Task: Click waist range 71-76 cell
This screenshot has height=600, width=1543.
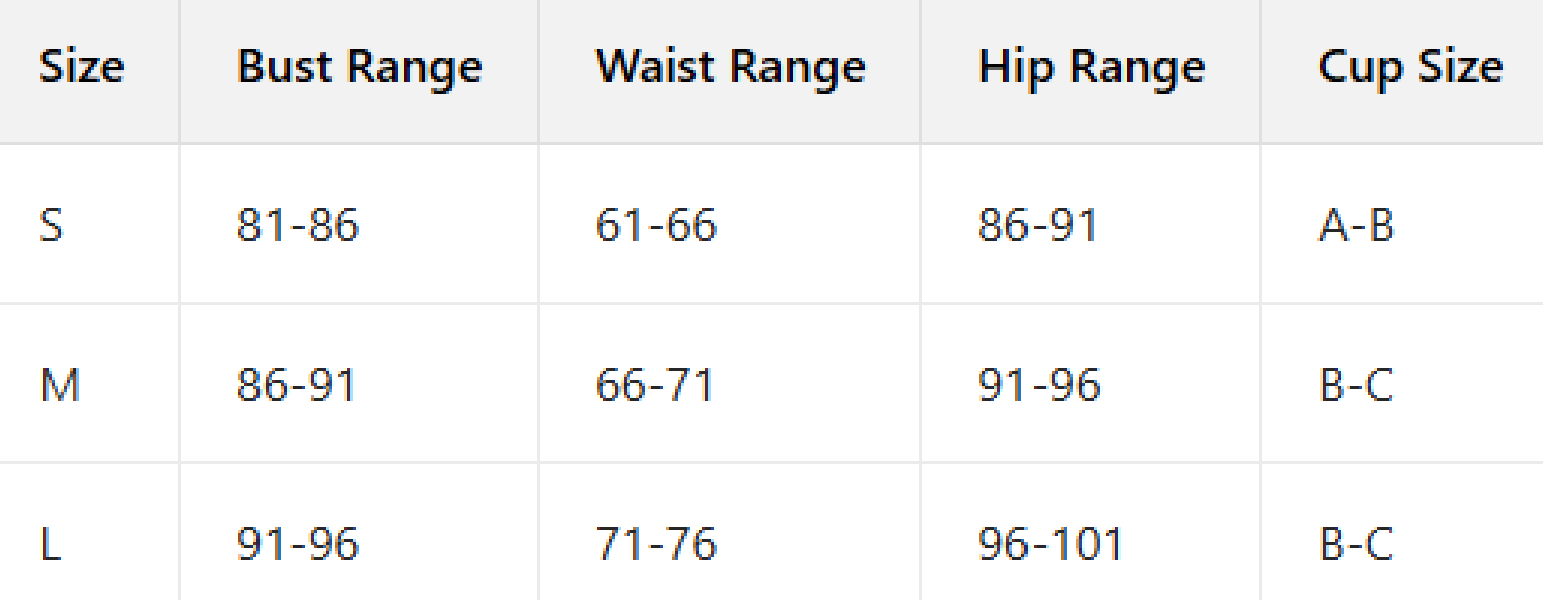Action: [656, 545]
